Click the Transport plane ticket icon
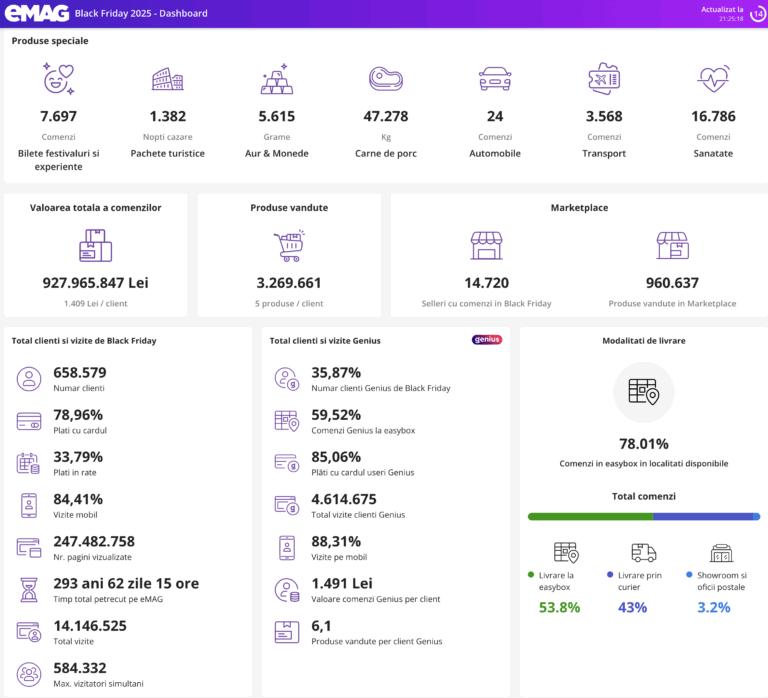This screenshot has height=698, width=768. [604, 78]
